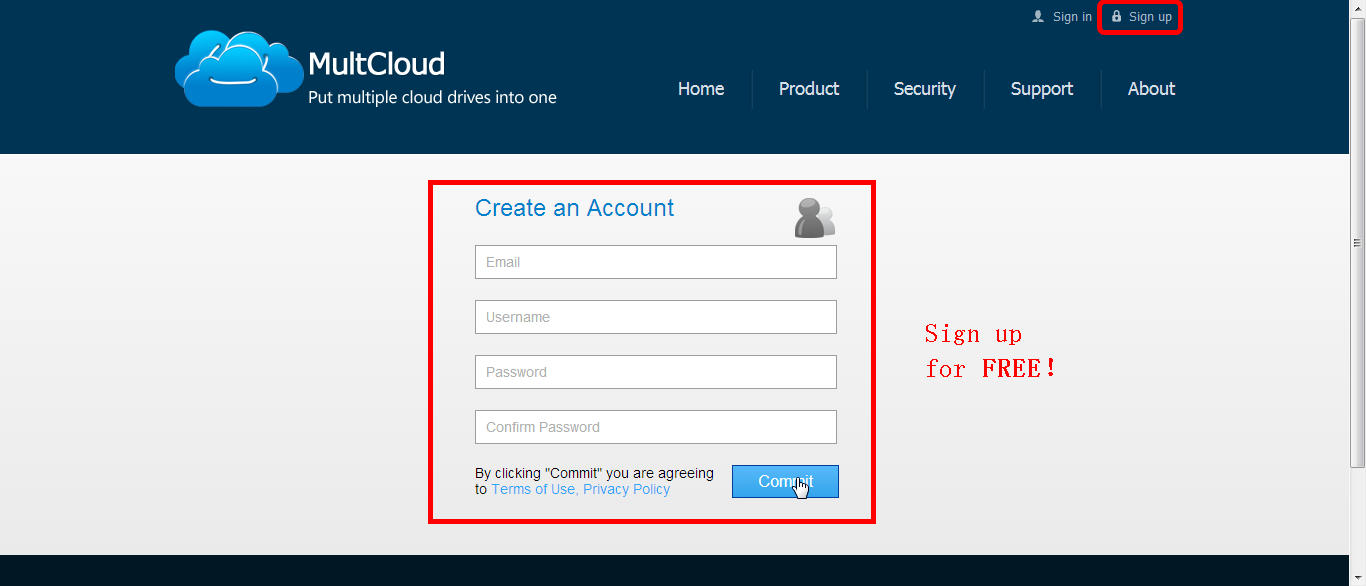Click the MultCloud cloud logo icon
Screen dimensions: 1366x586
239,68
